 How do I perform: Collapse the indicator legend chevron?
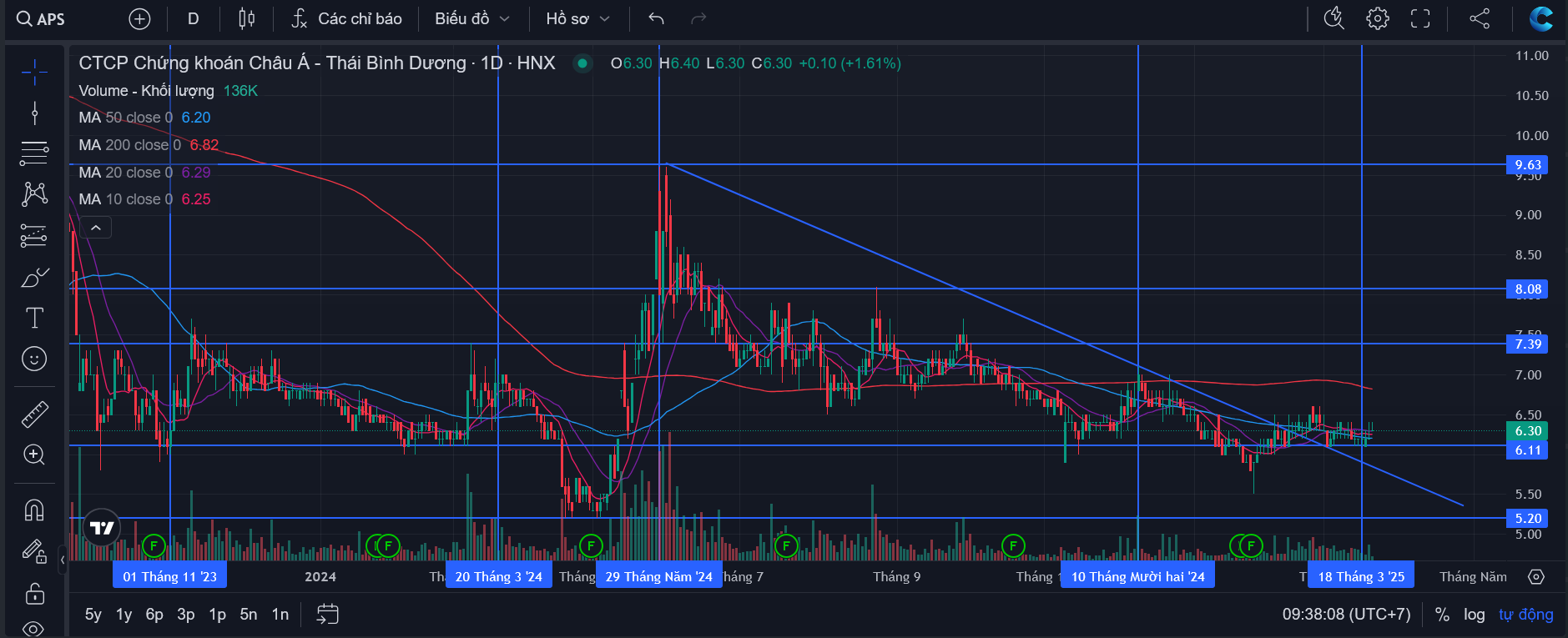pyautogui.click(x=96, y=228)
